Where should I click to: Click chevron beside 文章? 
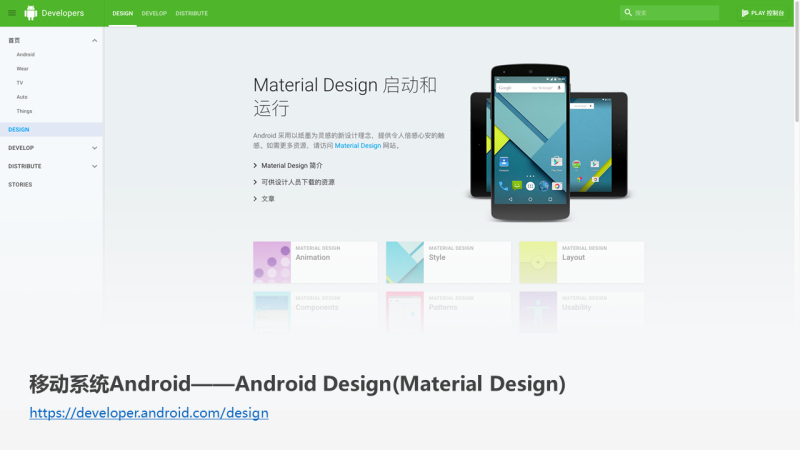[x=255, y=199]
